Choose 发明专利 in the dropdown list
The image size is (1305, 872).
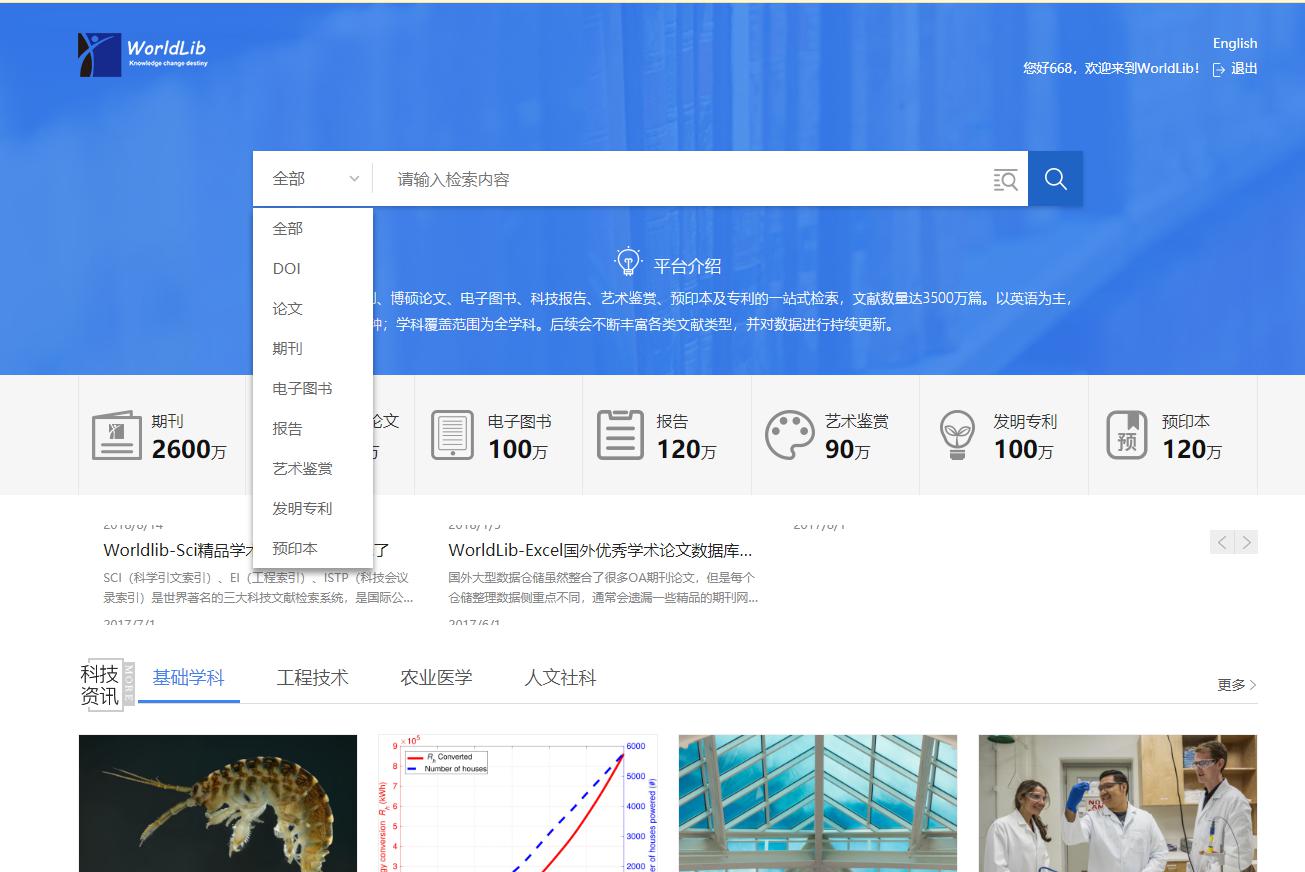tap(302, 509)
